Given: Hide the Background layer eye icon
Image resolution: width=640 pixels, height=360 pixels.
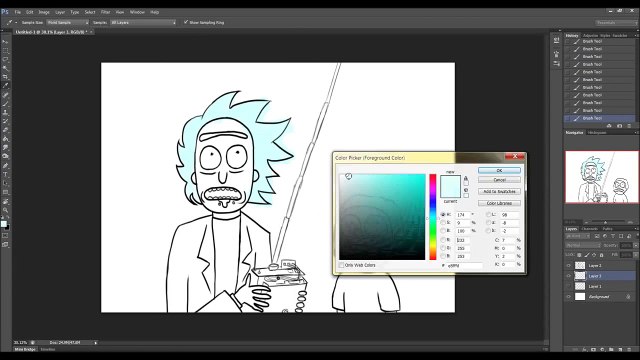Looking at the screenshot, I should [569, 297].
